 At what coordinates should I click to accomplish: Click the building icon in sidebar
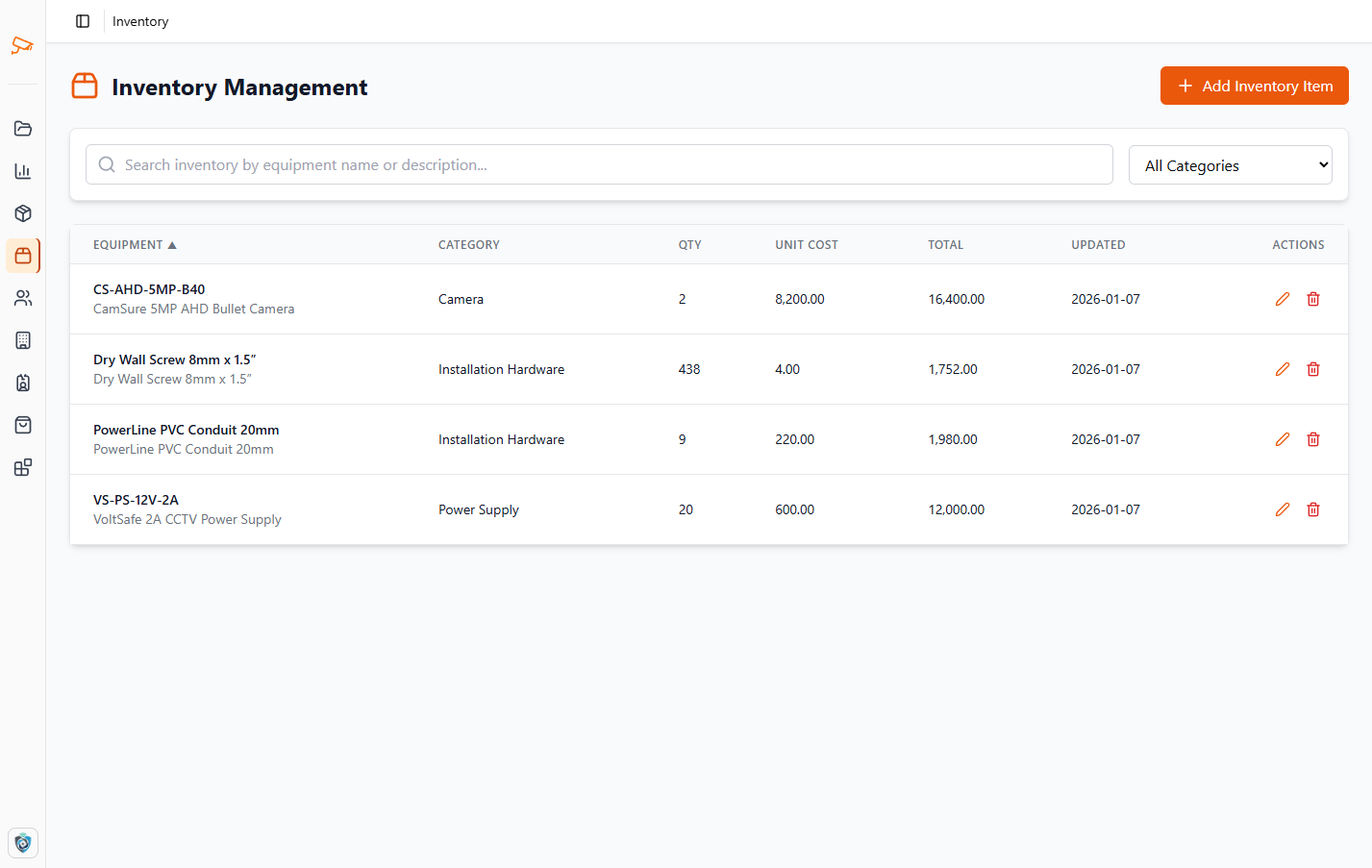coord(23,340)
